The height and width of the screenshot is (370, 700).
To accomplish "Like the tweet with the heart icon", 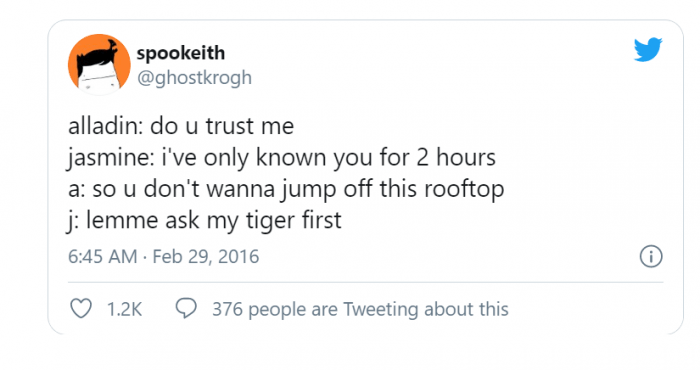I will point(81,308).
